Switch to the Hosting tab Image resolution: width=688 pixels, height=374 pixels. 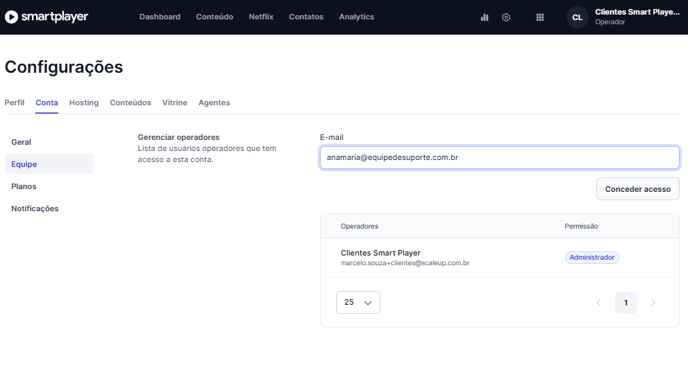point(84,103)
